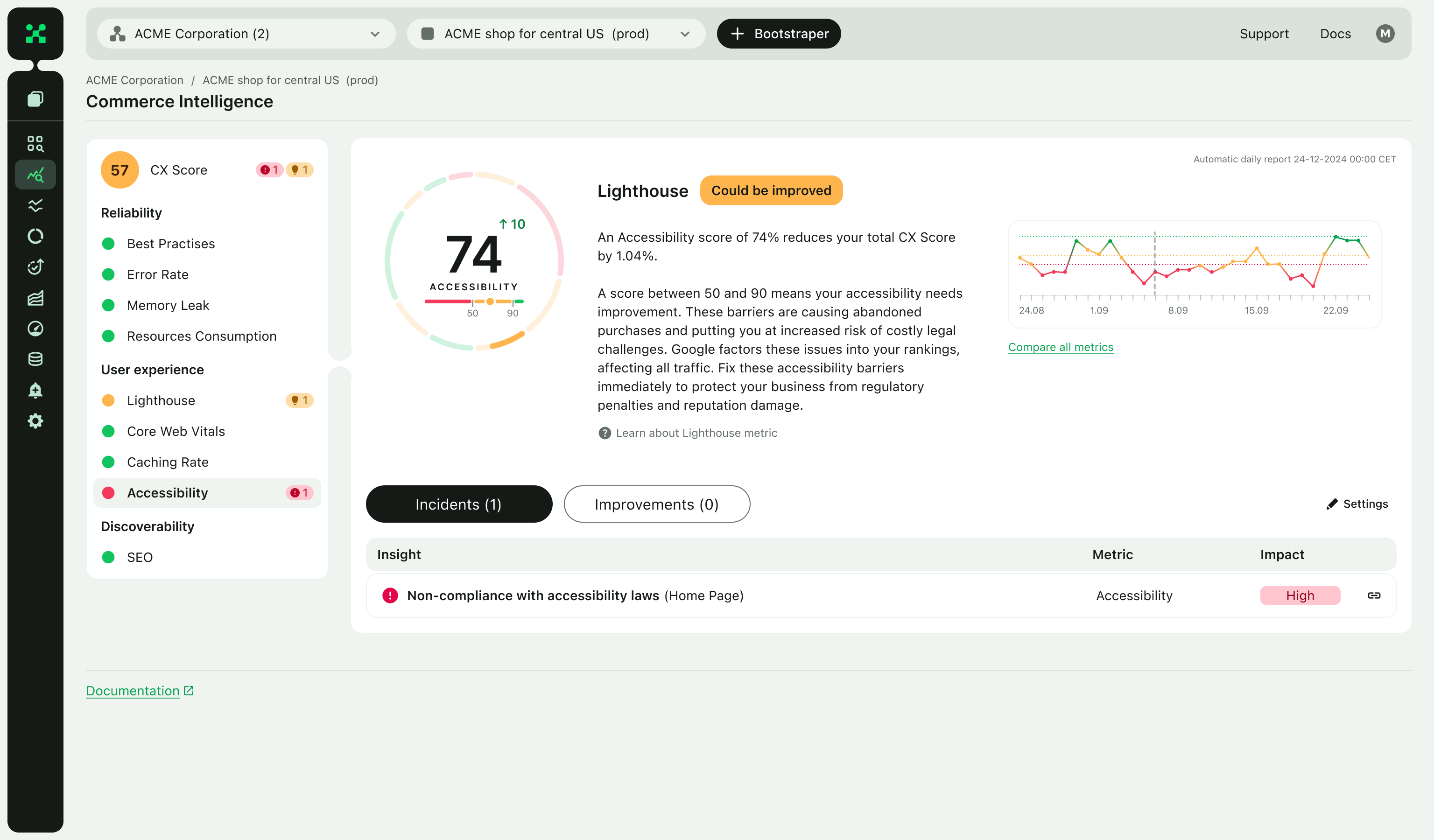Click the Bootstraper button
This screenshot has height=840, width=1434.
(x=779, y=34)
